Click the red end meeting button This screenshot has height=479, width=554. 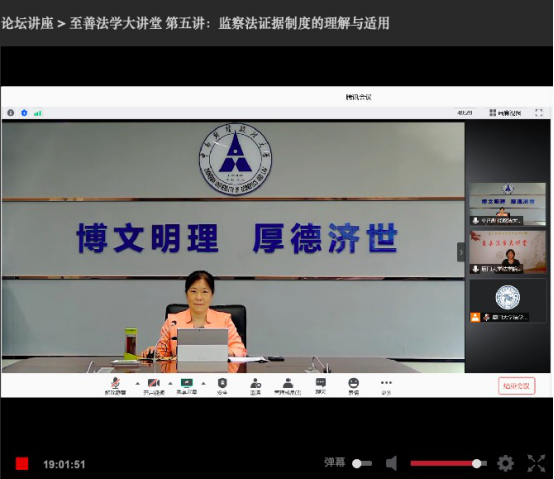coord(516,386)
